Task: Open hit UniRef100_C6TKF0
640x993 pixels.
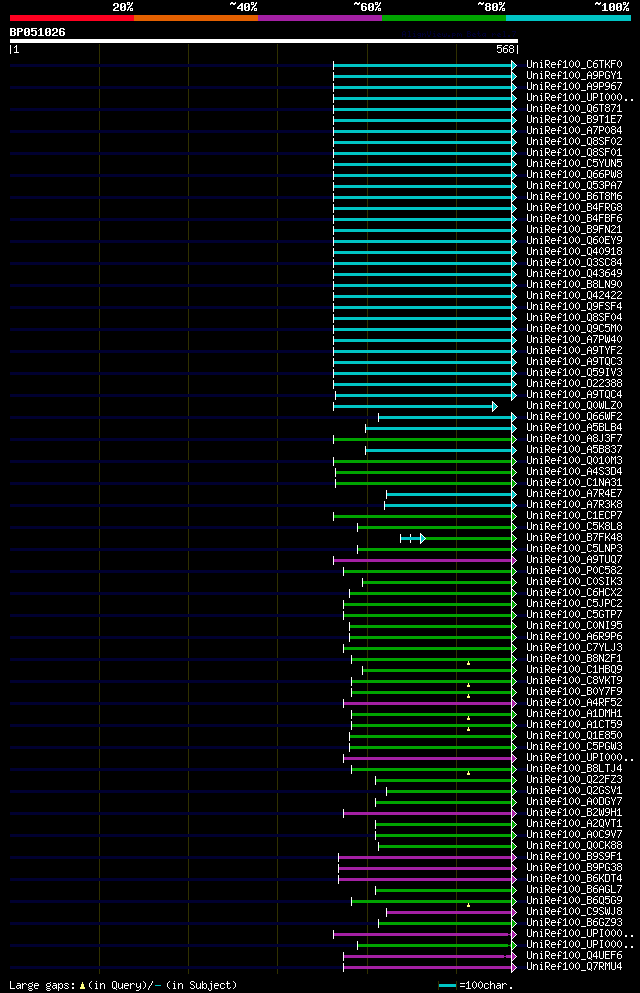Action: click(x=574, y=65)
